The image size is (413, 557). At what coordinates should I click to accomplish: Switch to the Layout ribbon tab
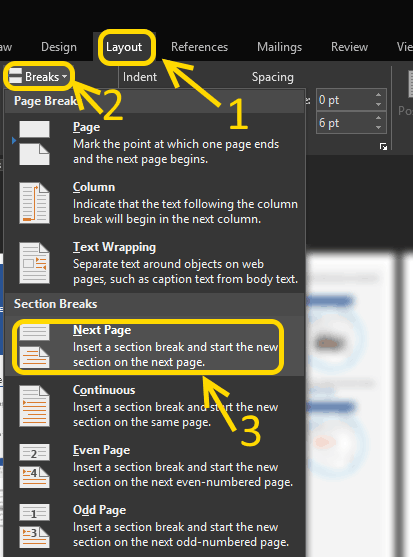point(124,47)
